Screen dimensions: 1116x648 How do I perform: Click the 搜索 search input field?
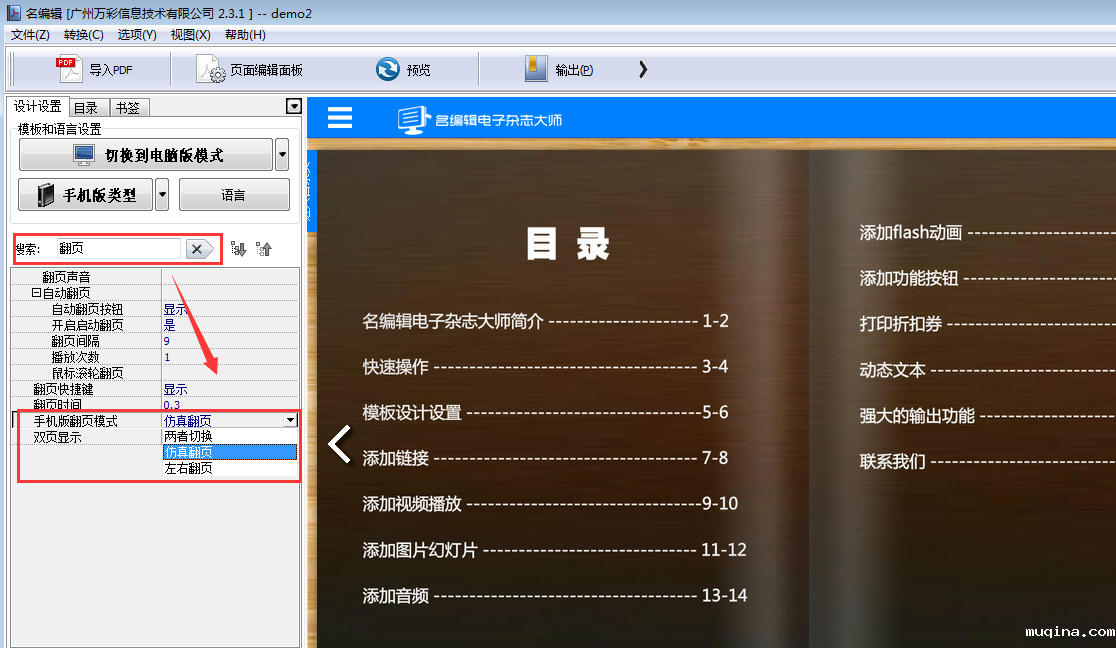pos(117,249)
